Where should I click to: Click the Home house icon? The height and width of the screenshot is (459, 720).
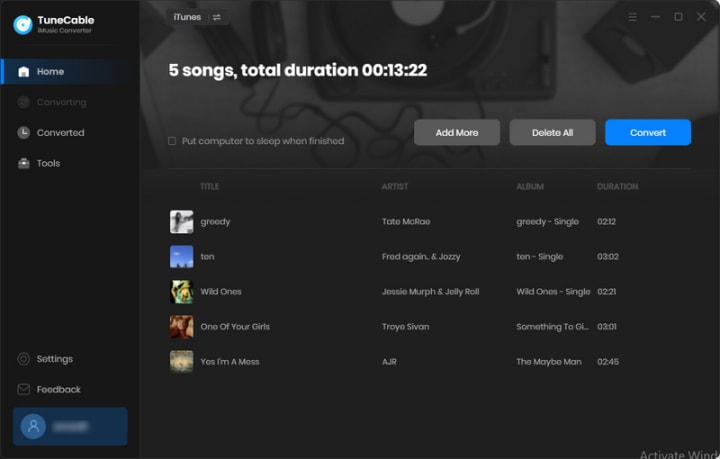[23, 72]
